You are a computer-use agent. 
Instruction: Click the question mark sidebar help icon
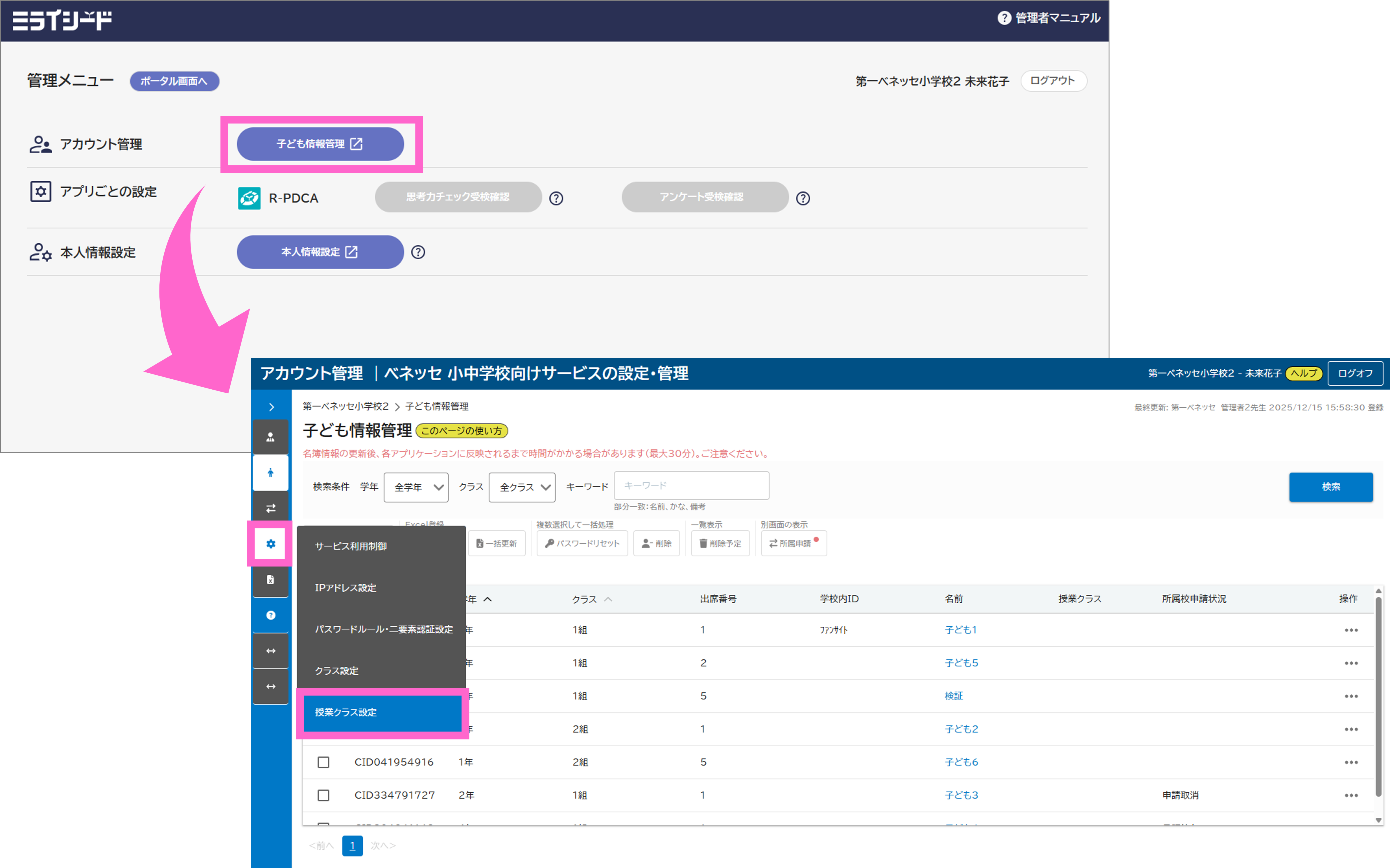point(270,615)
